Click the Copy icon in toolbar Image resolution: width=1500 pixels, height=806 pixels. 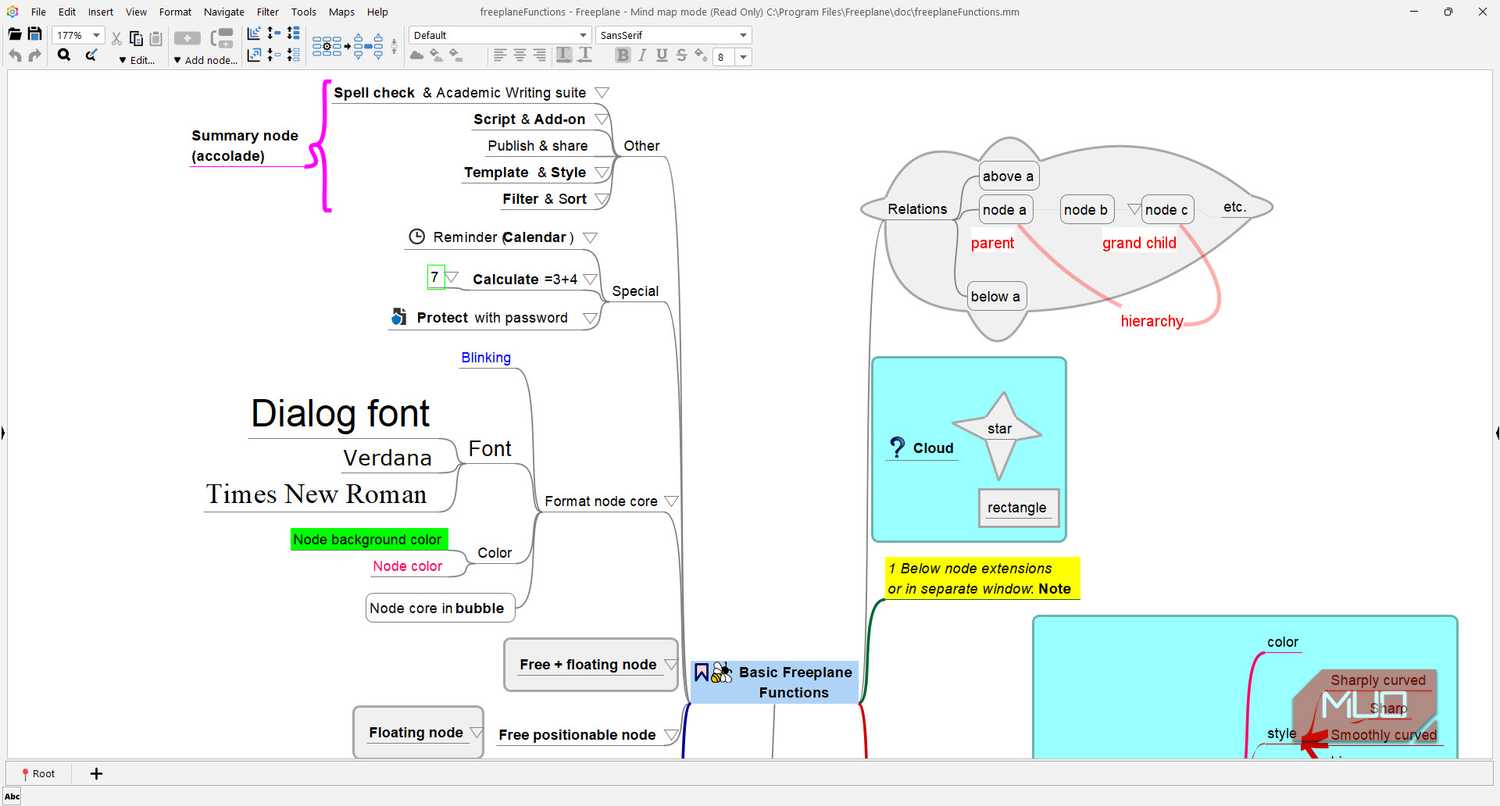tap(136, 38)
